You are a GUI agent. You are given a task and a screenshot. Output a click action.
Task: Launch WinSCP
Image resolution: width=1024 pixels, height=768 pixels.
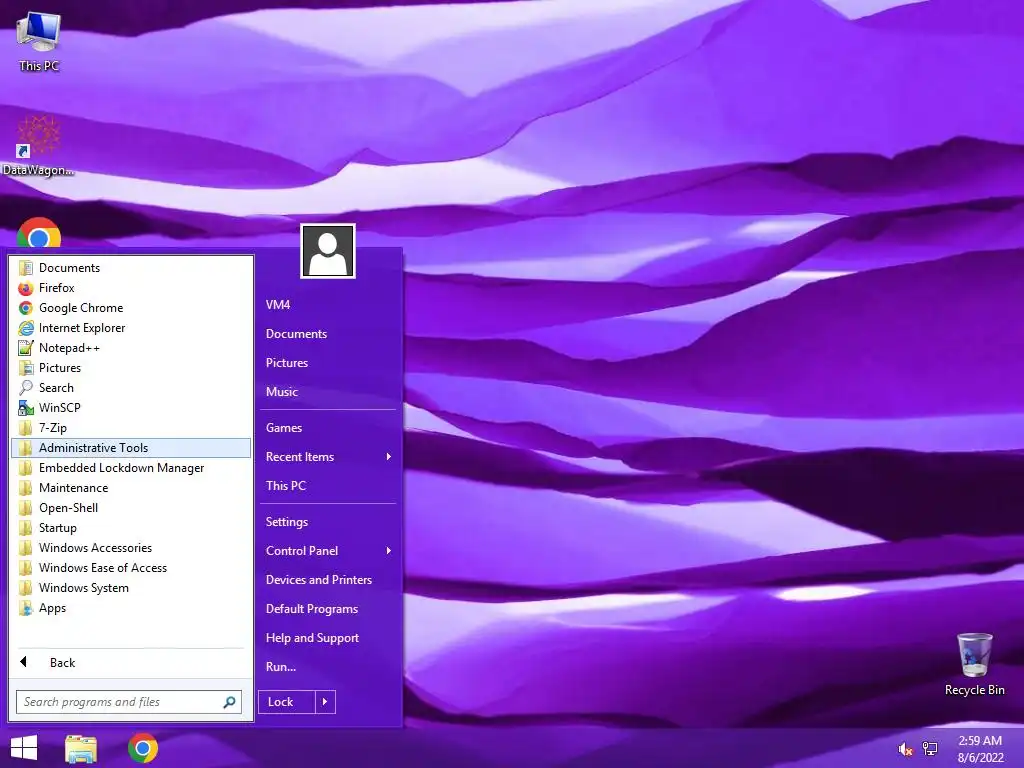click(131, 408)
